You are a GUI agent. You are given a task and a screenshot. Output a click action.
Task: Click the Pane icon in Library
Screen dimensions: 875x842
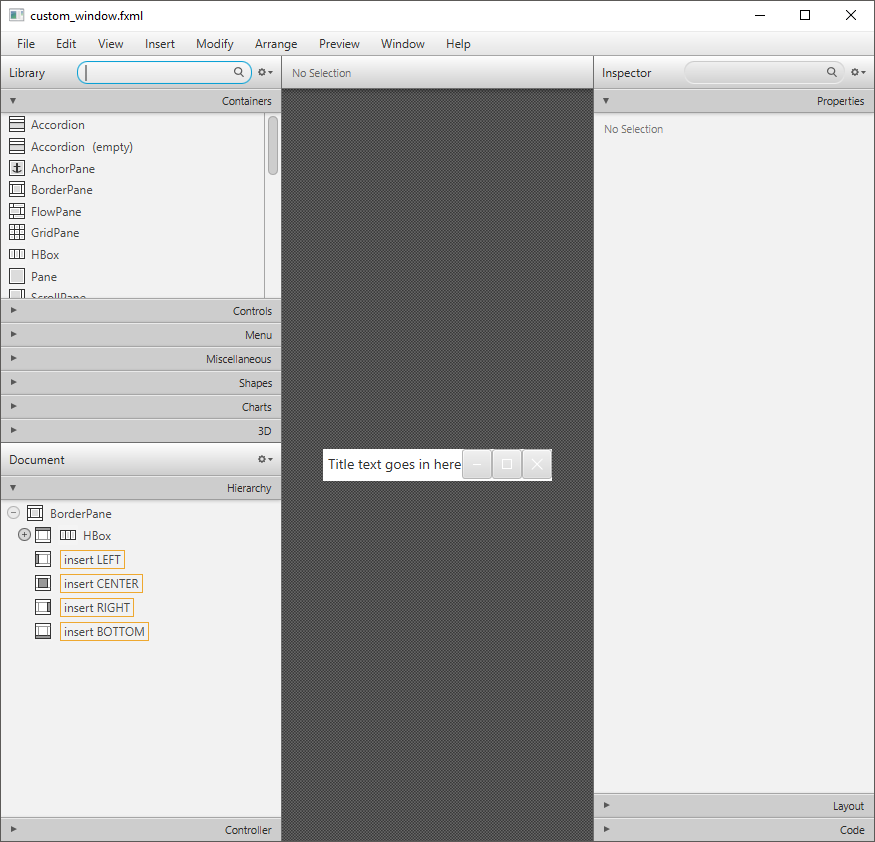pos(17,276)
